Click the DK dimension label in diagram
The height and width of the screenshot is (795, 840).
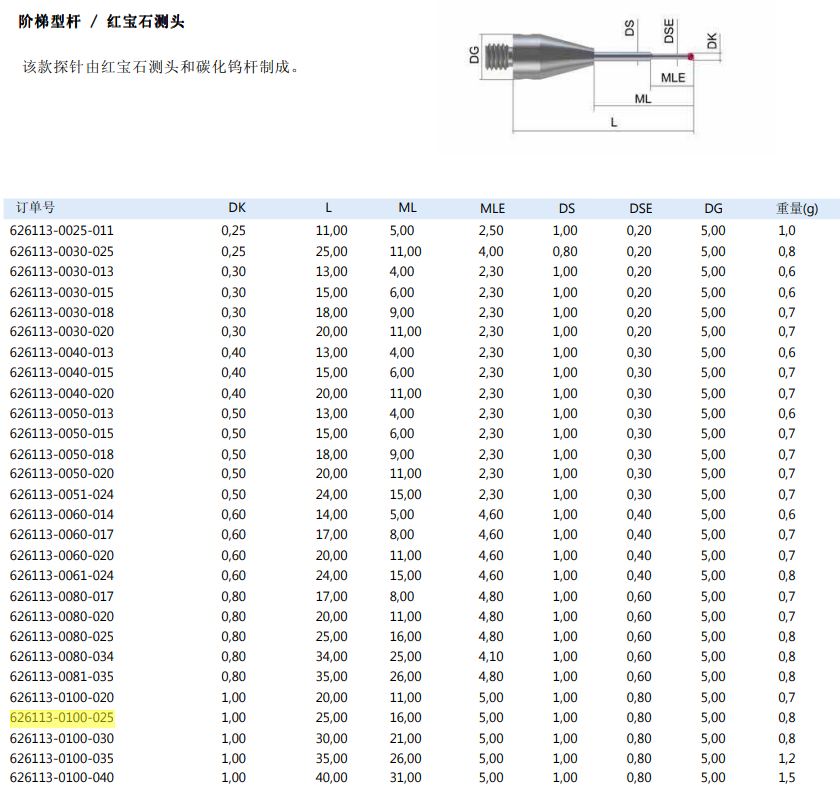[711, 40]
